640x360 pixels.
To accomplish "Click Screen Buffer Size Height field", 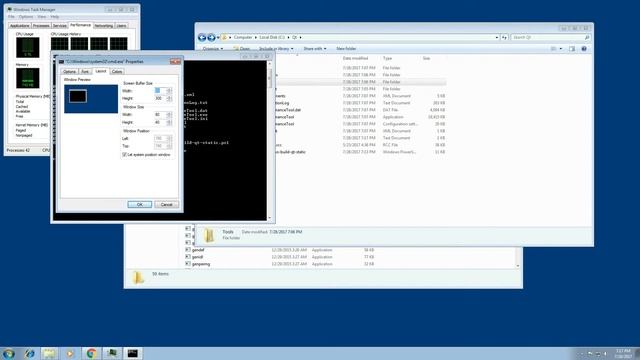I will pyautogui.click(x=160, y=98).
